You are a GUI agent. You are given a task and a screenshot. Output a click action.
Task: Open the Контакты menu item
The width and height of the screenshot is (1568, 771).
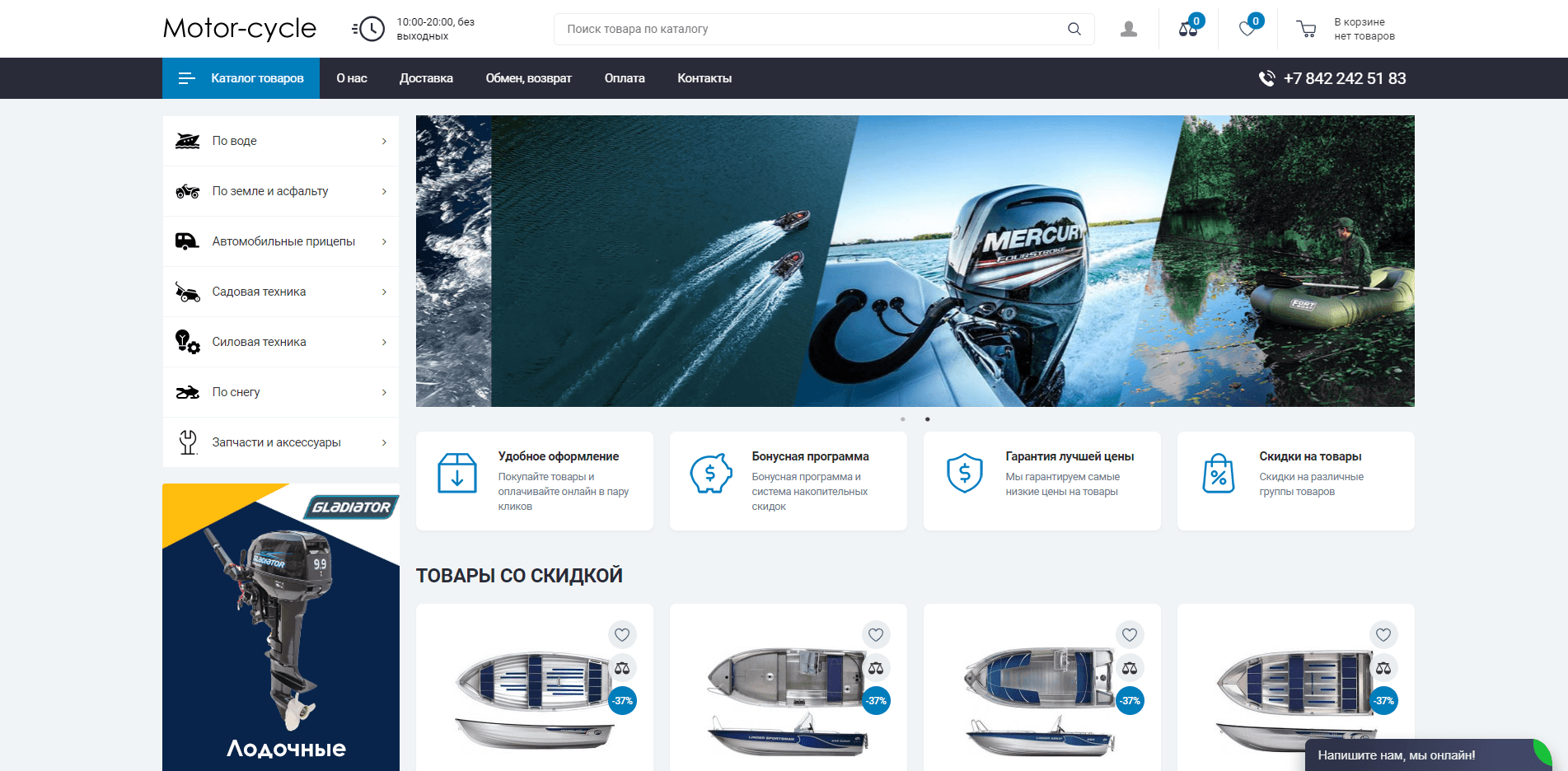(704, 78)
